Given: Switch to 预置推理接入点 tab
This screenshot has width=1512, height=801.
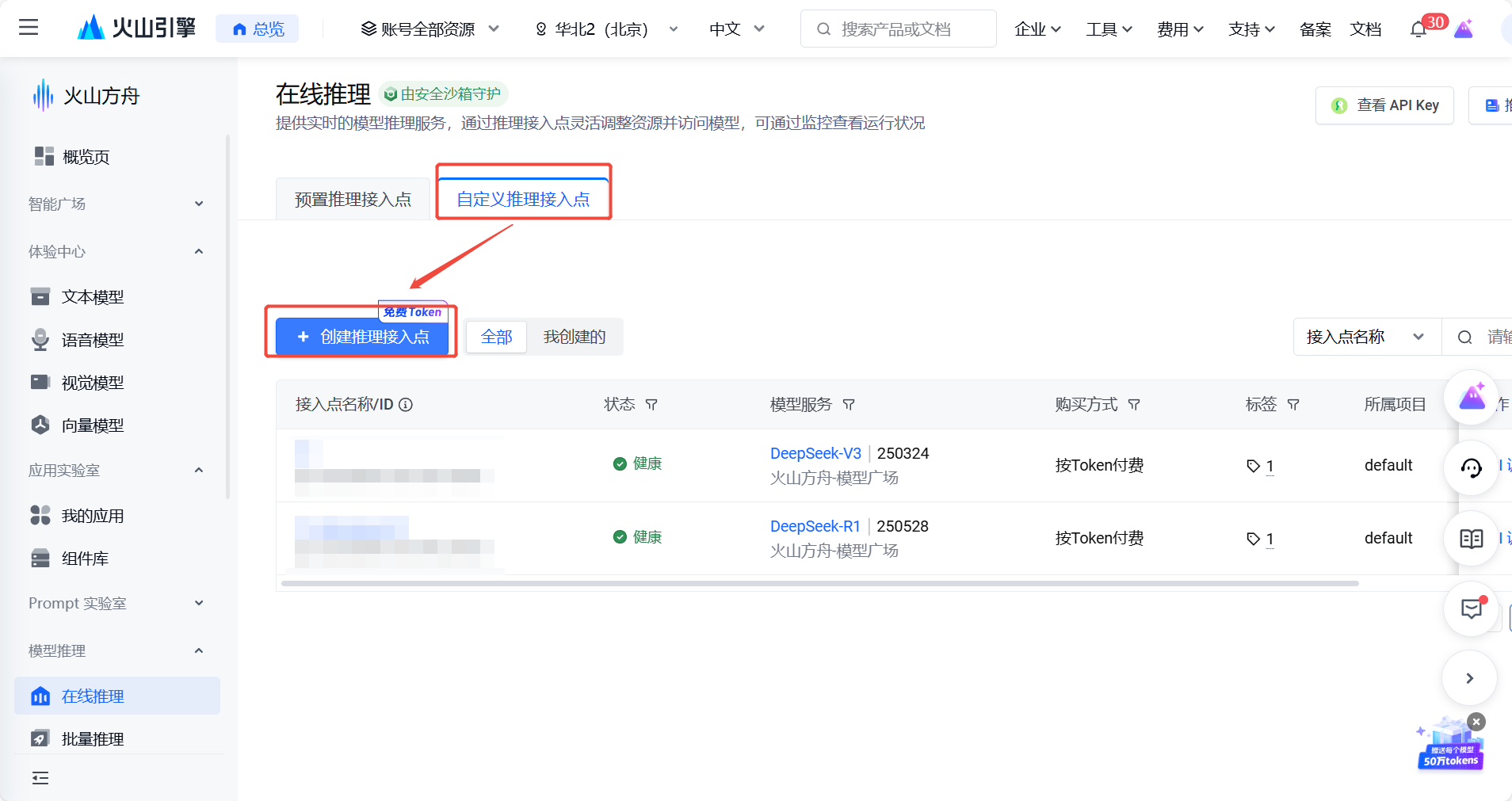Looking at the screenshot, I should (353, 199).
